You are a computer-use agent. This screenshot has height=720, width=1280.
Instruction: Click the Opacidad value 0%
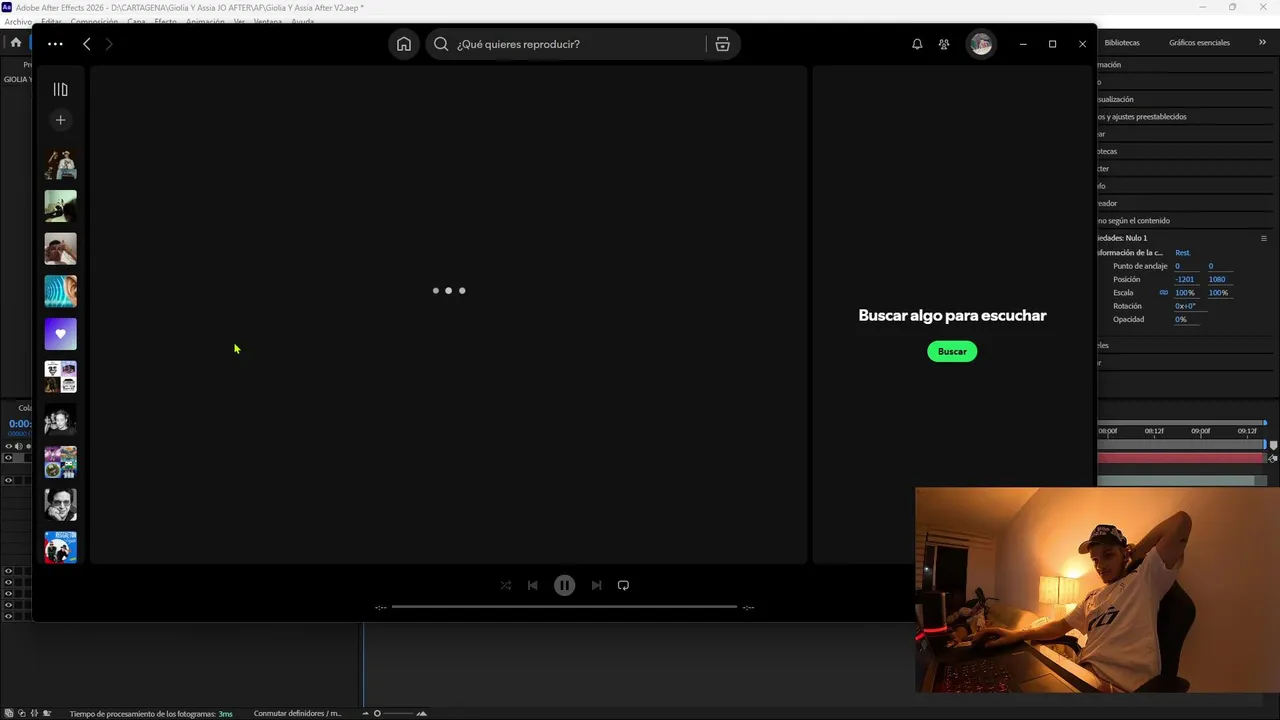tap(1181, 319)
